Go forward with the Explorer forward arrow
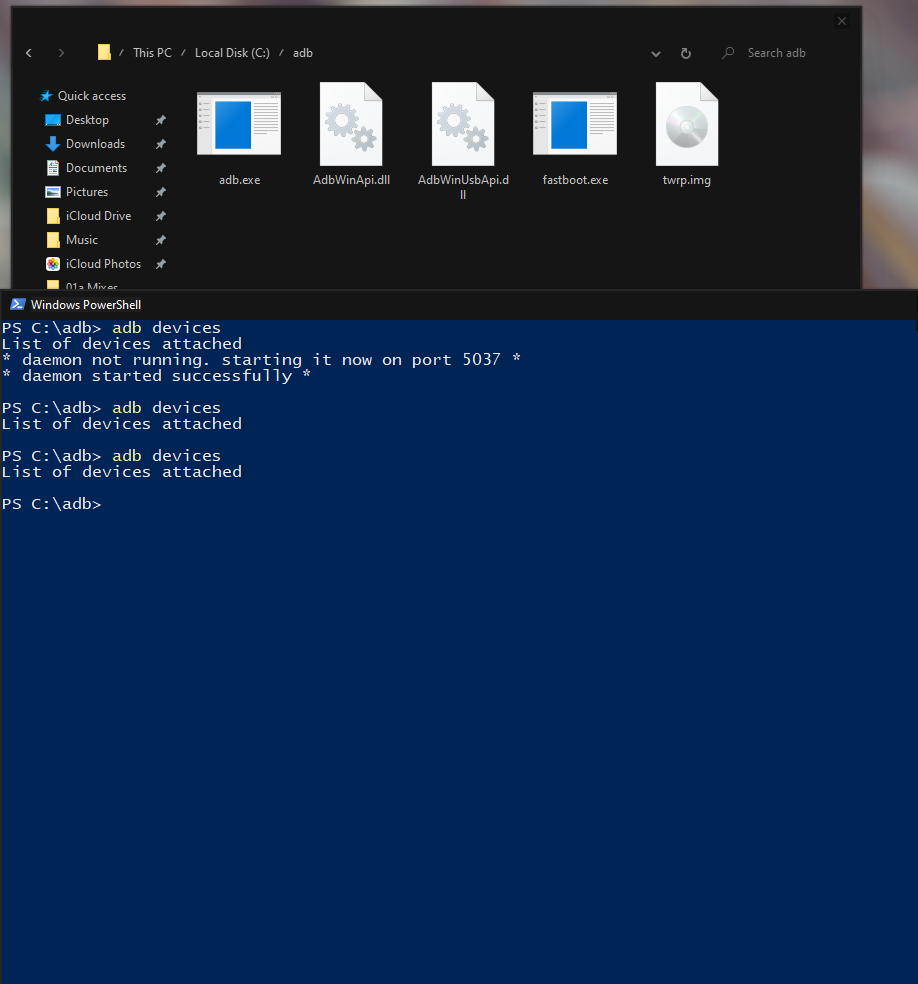The image size is (918, 984). click(x=61, y=53)
